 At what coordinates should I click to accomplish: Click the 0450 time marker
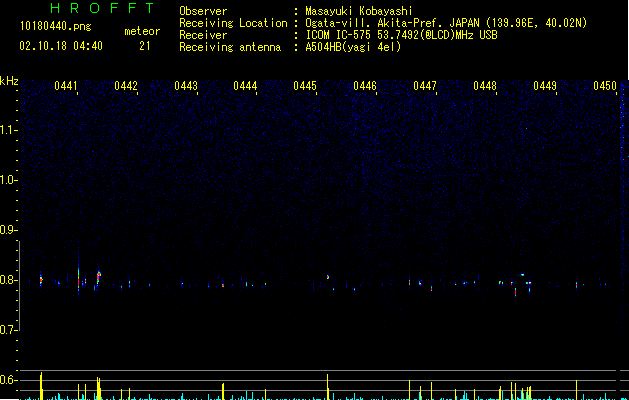pyautogui.click(x=605, y=86)
